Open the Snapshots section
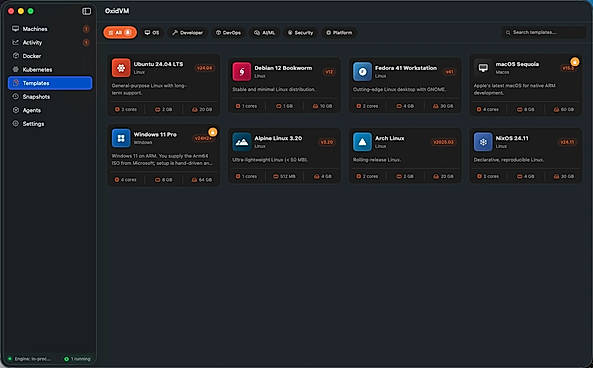Screen dimensions: 593x368 tap(50, 96)
